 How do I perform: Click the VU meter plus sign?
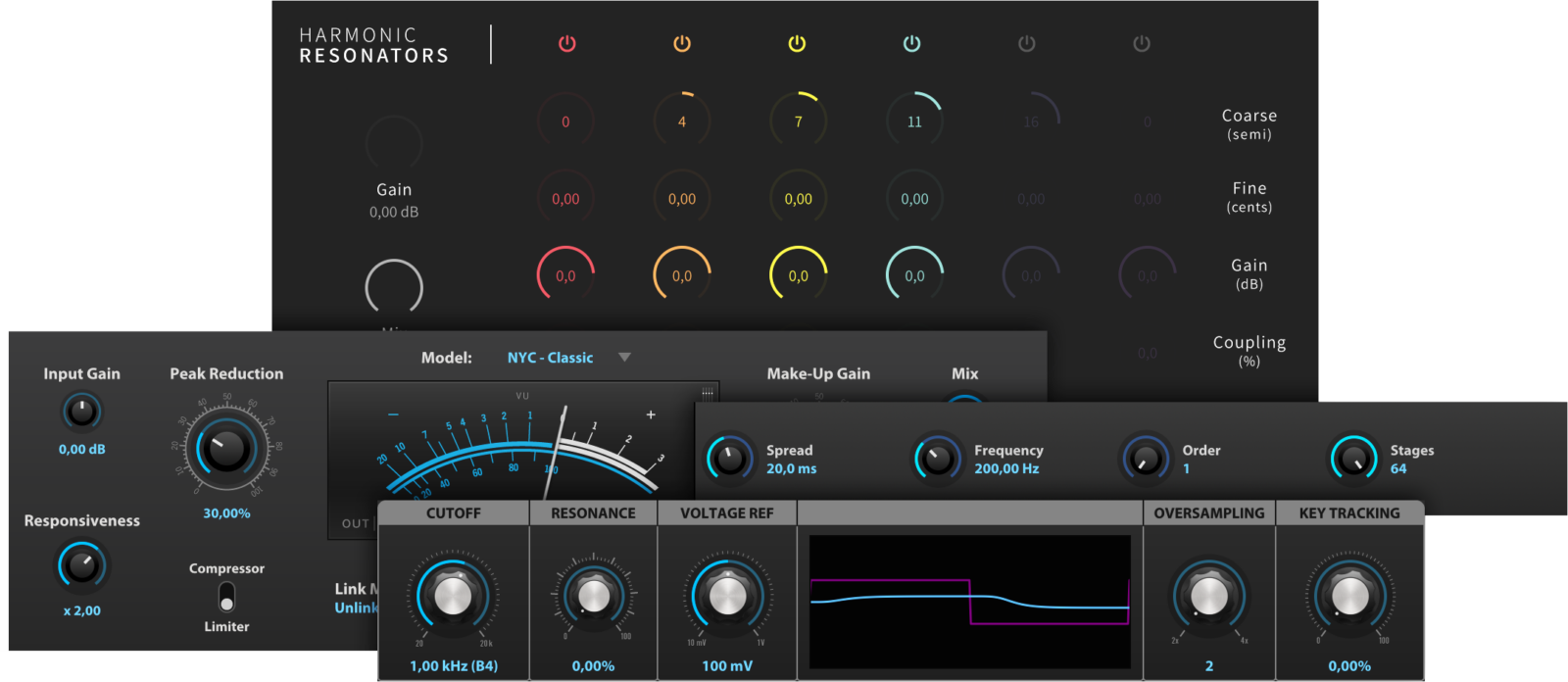[651, 414]
